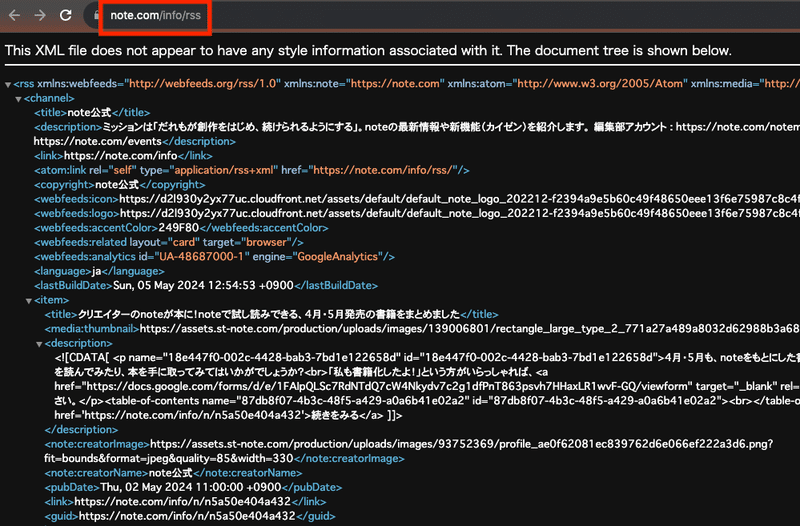800x526 pixels.
Task: Select the guid n5a50e404a432 URL
Action: coord(187,516)
